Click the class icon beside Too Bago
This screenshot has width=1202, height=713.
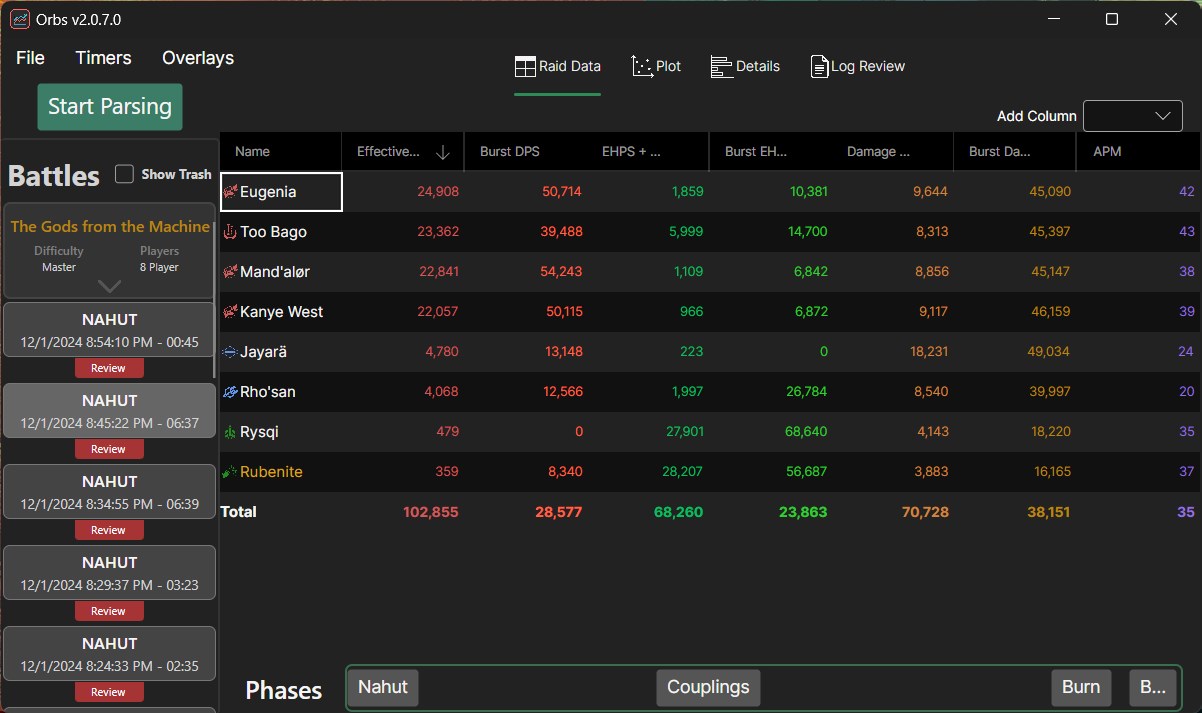coord(230,232)
